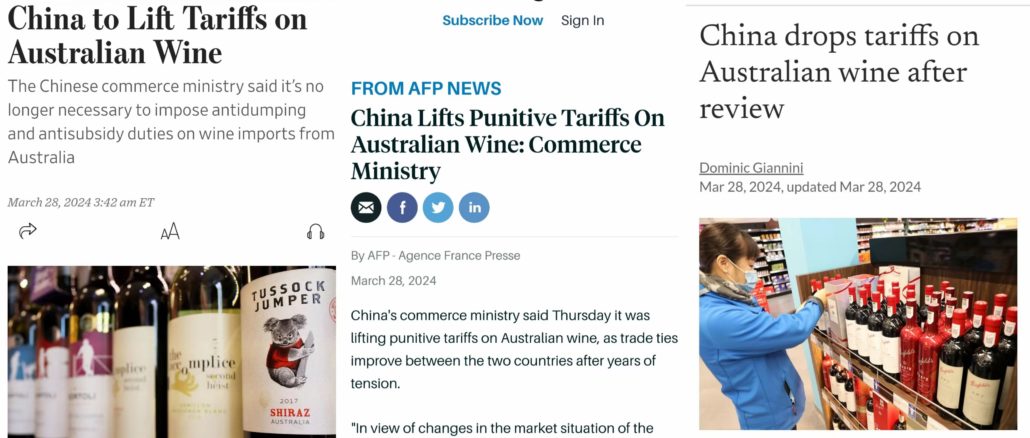The height and width of the screenshot is (438, 1030).
Task: Click the 'March 28, 2024 3:42 am ET' timestamp
Action: pyautogui.click(x=81, y=202)
